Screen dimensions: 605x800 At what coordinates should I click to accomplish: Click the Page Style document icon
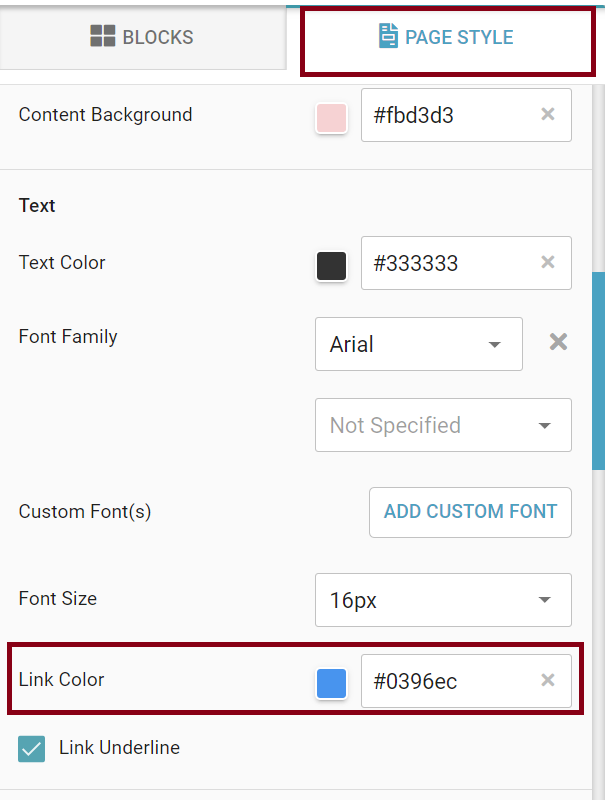pos(388,37)
